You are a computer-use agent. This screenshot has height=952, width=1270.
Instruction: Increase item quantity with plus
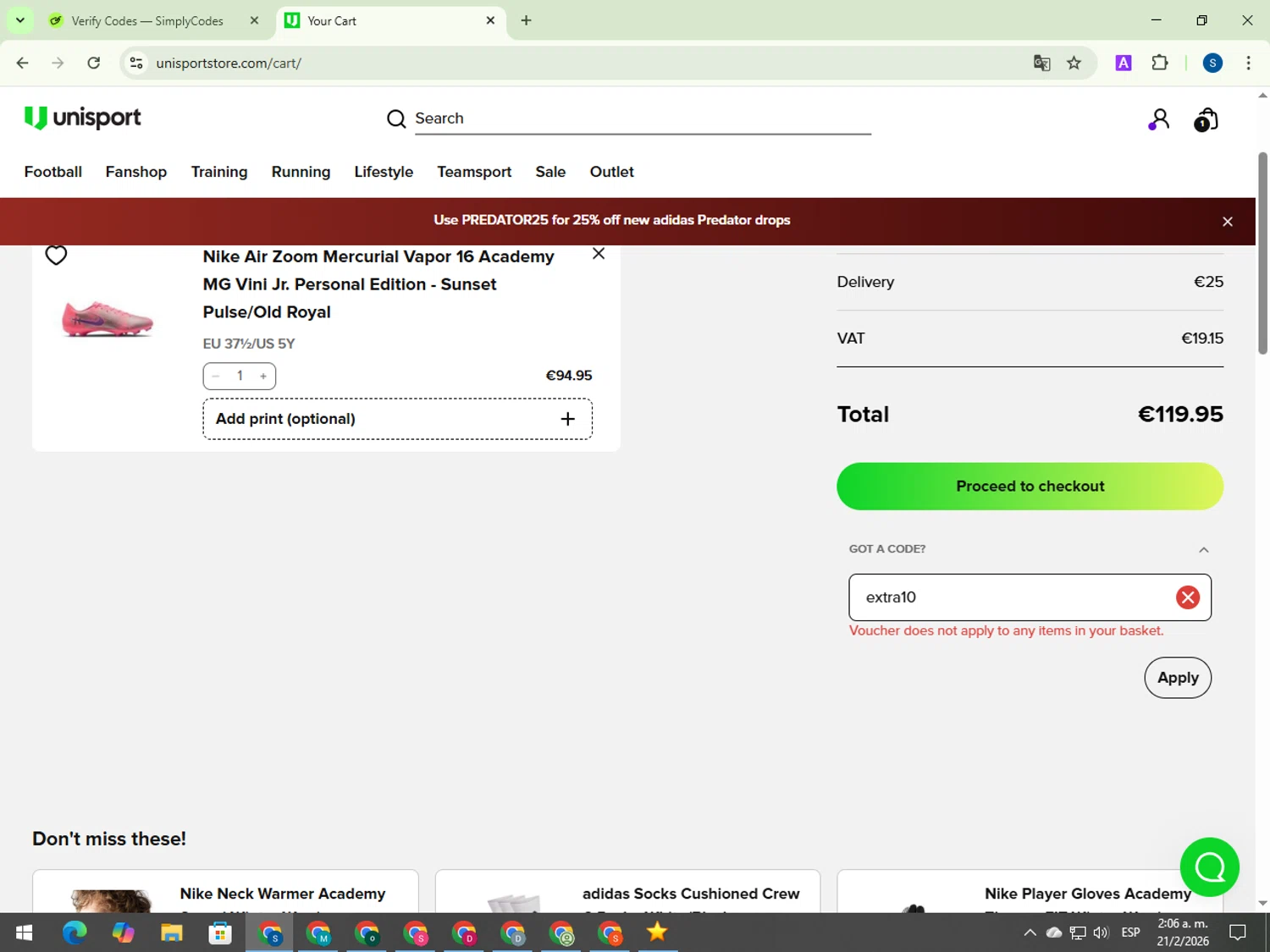tap(263, 376)
